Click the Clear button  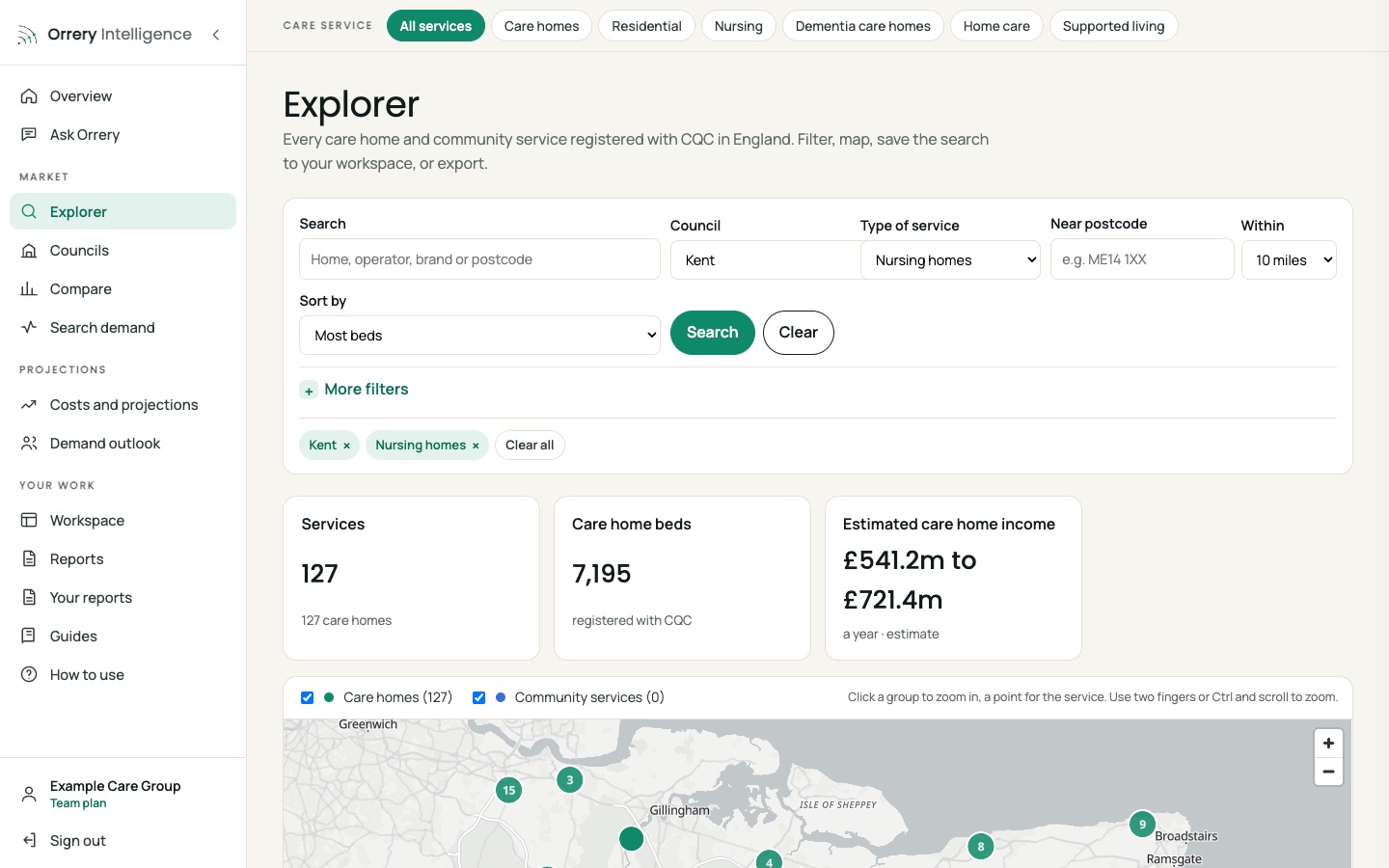click(x=798, y=333)
